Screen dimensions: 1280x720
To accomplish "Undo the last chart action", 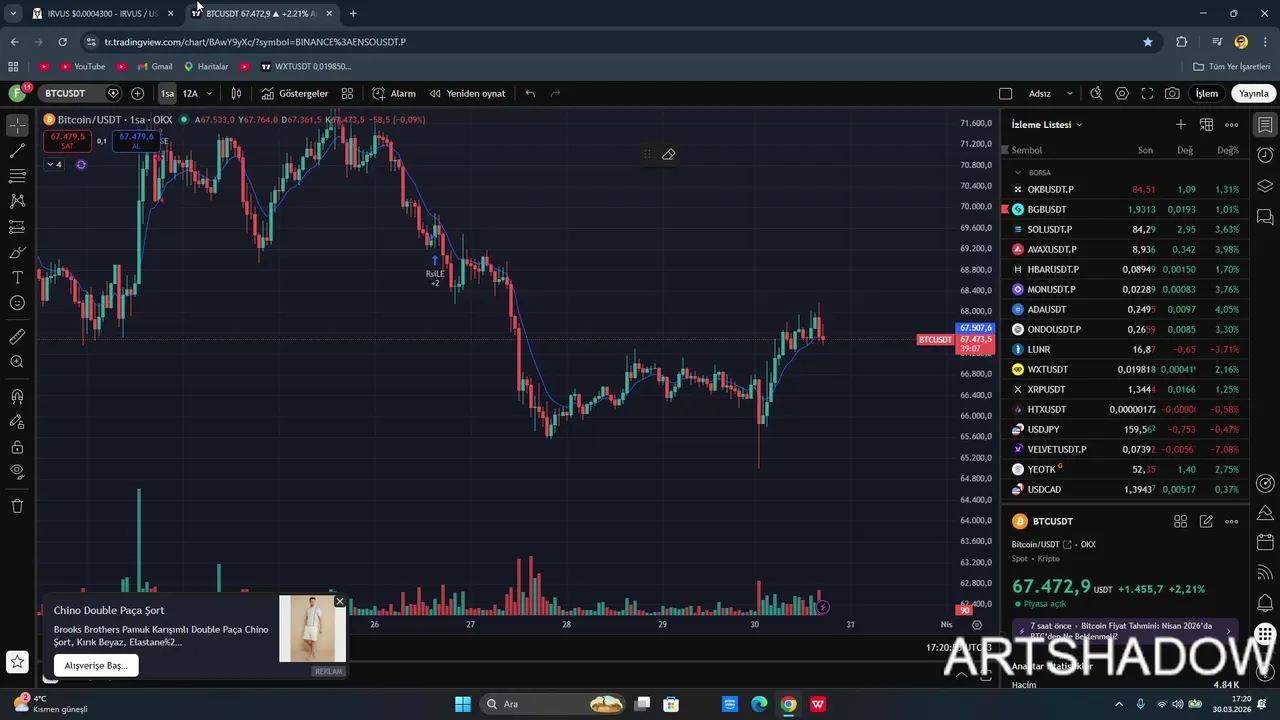I will [530, 93].
